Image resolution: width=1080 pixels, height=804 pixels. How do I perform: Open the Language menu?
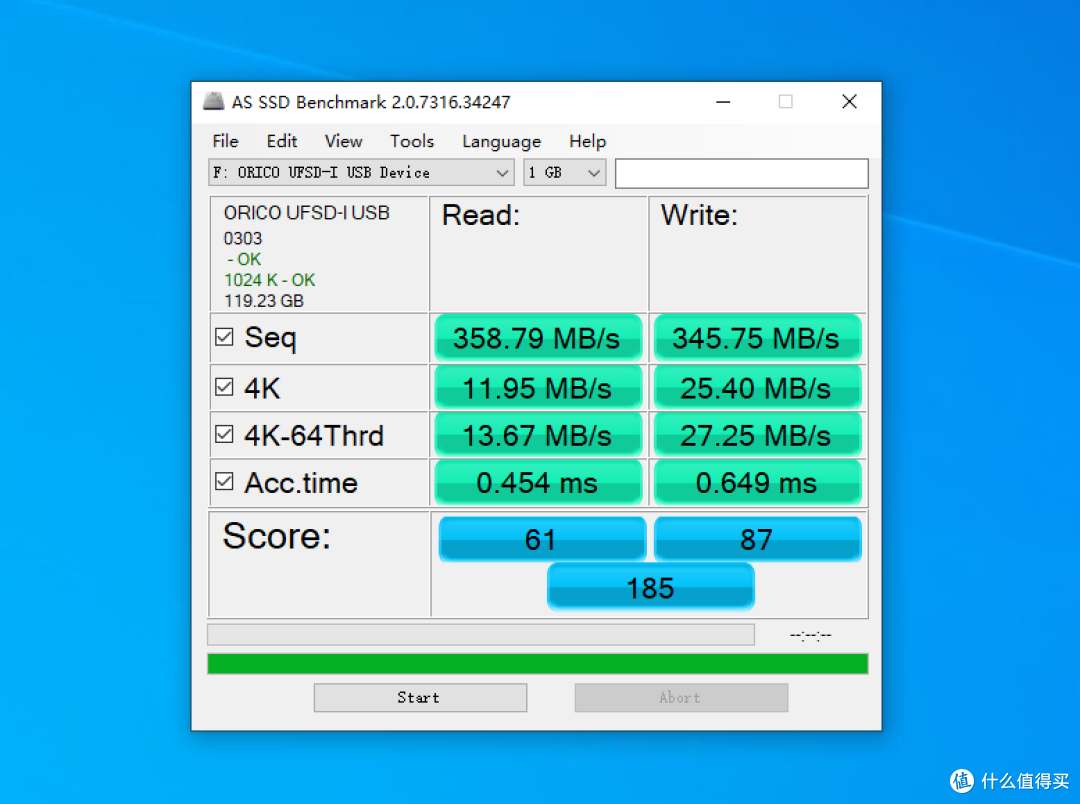pos(501,141)
